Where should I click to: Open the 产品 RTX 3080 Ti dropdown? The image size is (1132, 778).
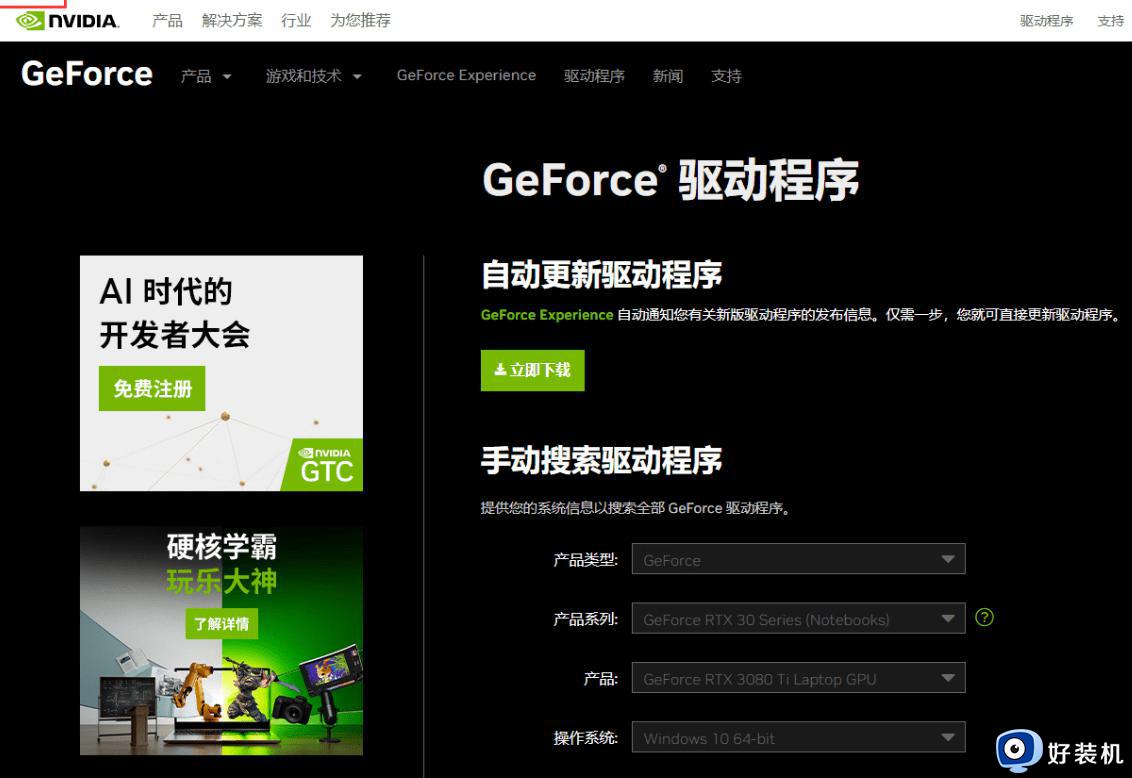(798, 678)
